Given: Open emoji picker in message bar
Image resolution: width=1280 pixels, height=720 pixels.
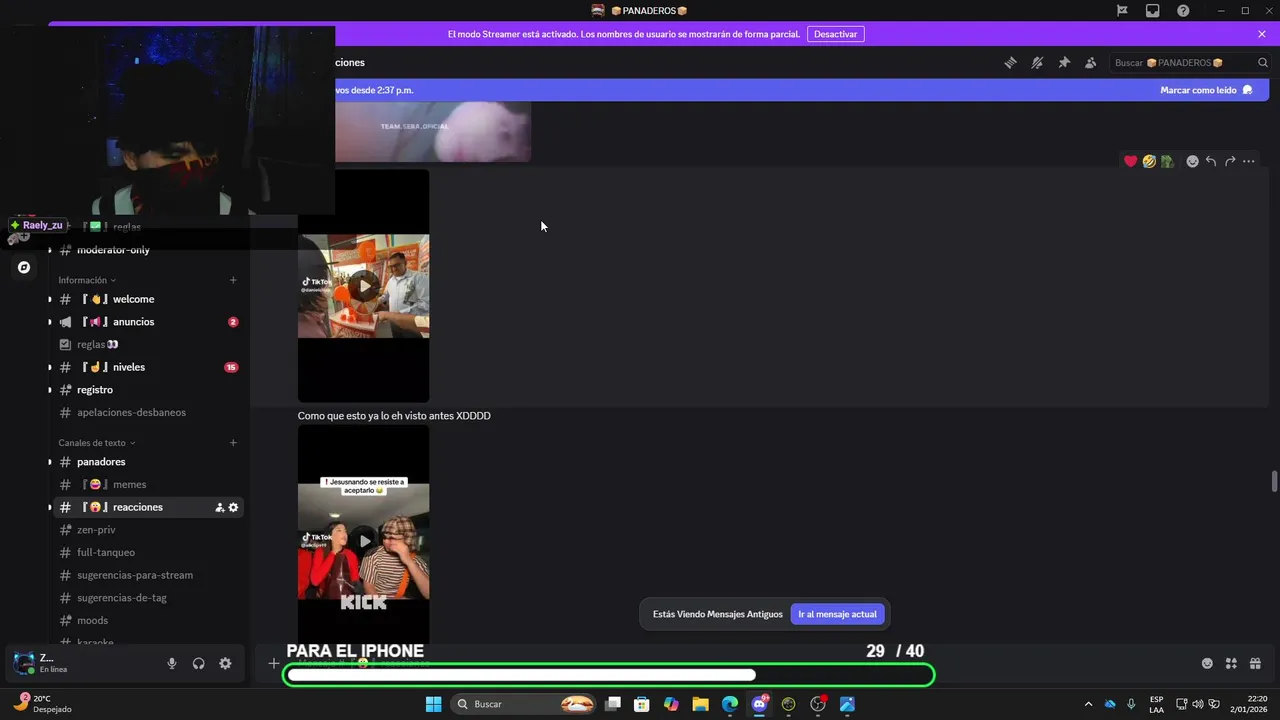Looking at the screenshot, I should pos(1207,663).
